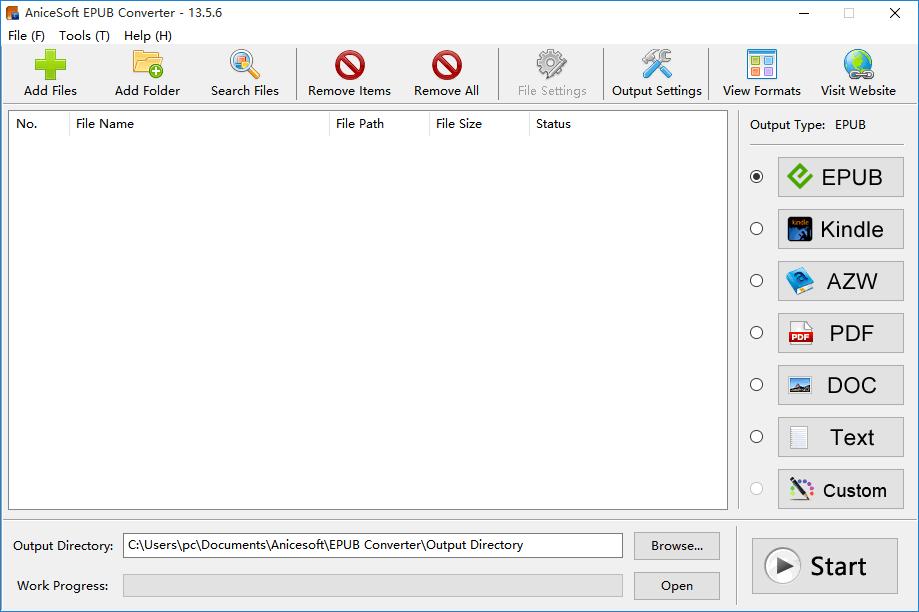Viewport: 919px width, 612px height.
Task: Choose the Text format button
Action: click(840, 437)
